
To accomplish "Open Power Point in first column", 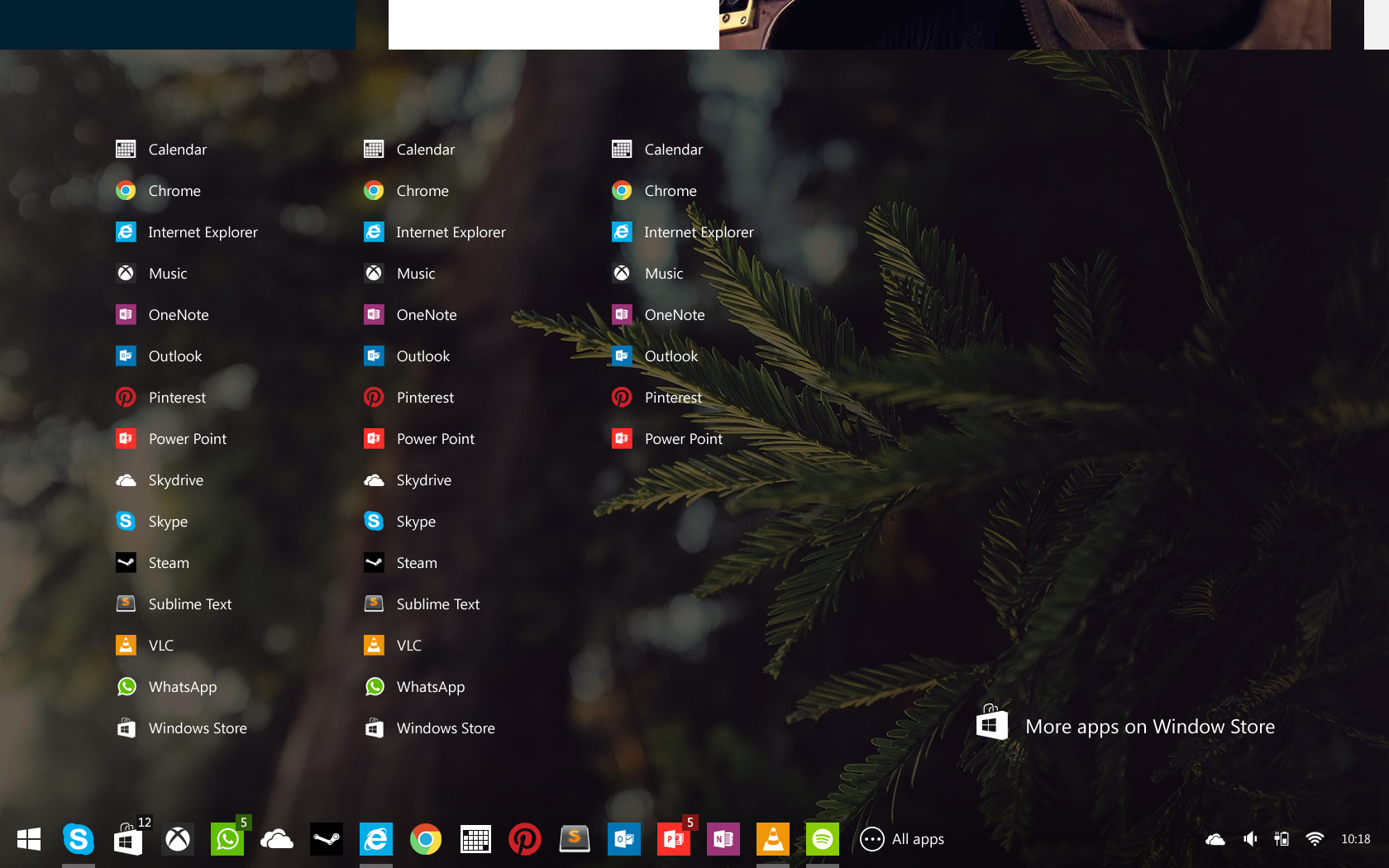I will (171, 438).
